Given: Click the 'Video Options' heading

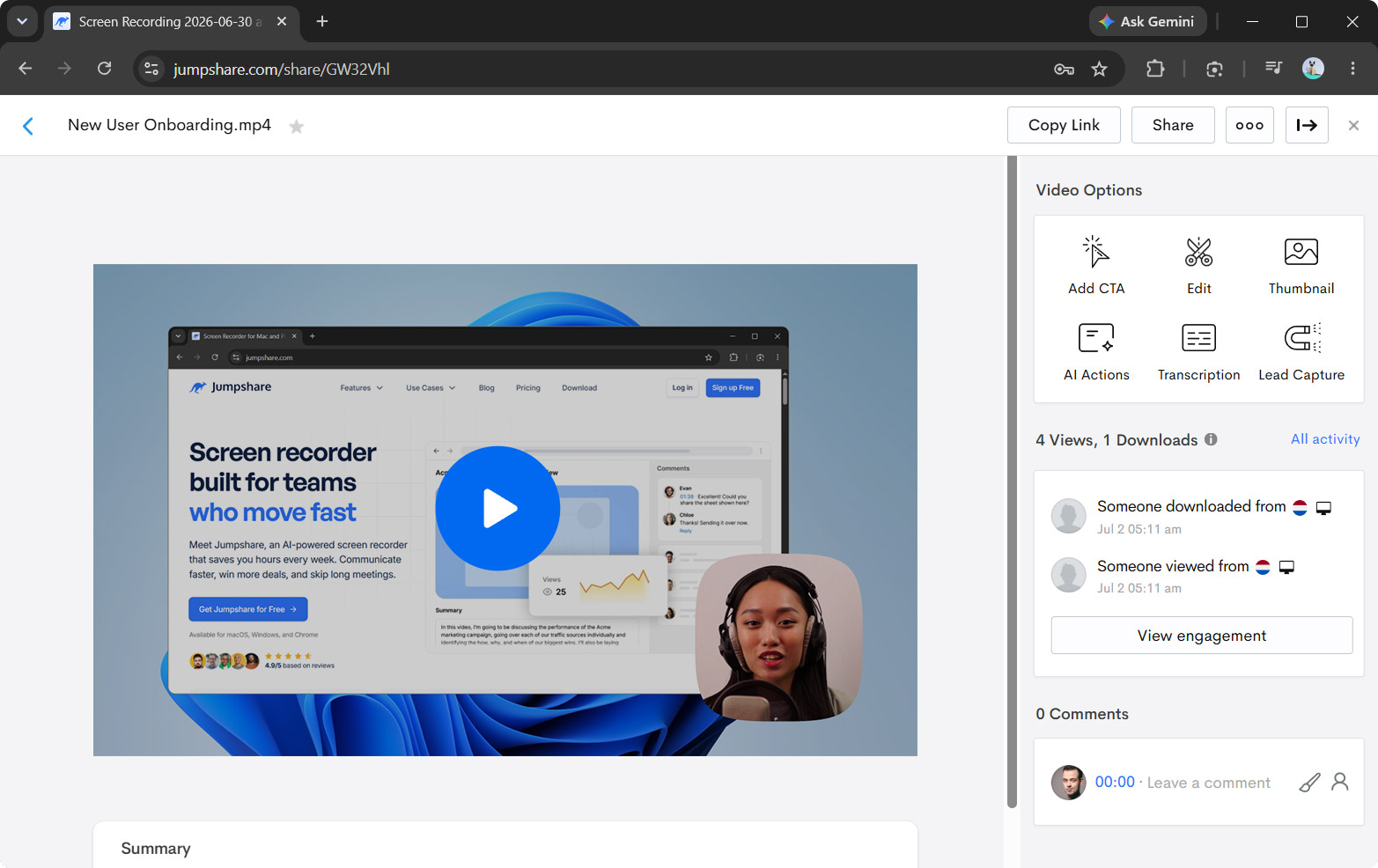Looking at the screenshot, I should tap(1088, 190).
